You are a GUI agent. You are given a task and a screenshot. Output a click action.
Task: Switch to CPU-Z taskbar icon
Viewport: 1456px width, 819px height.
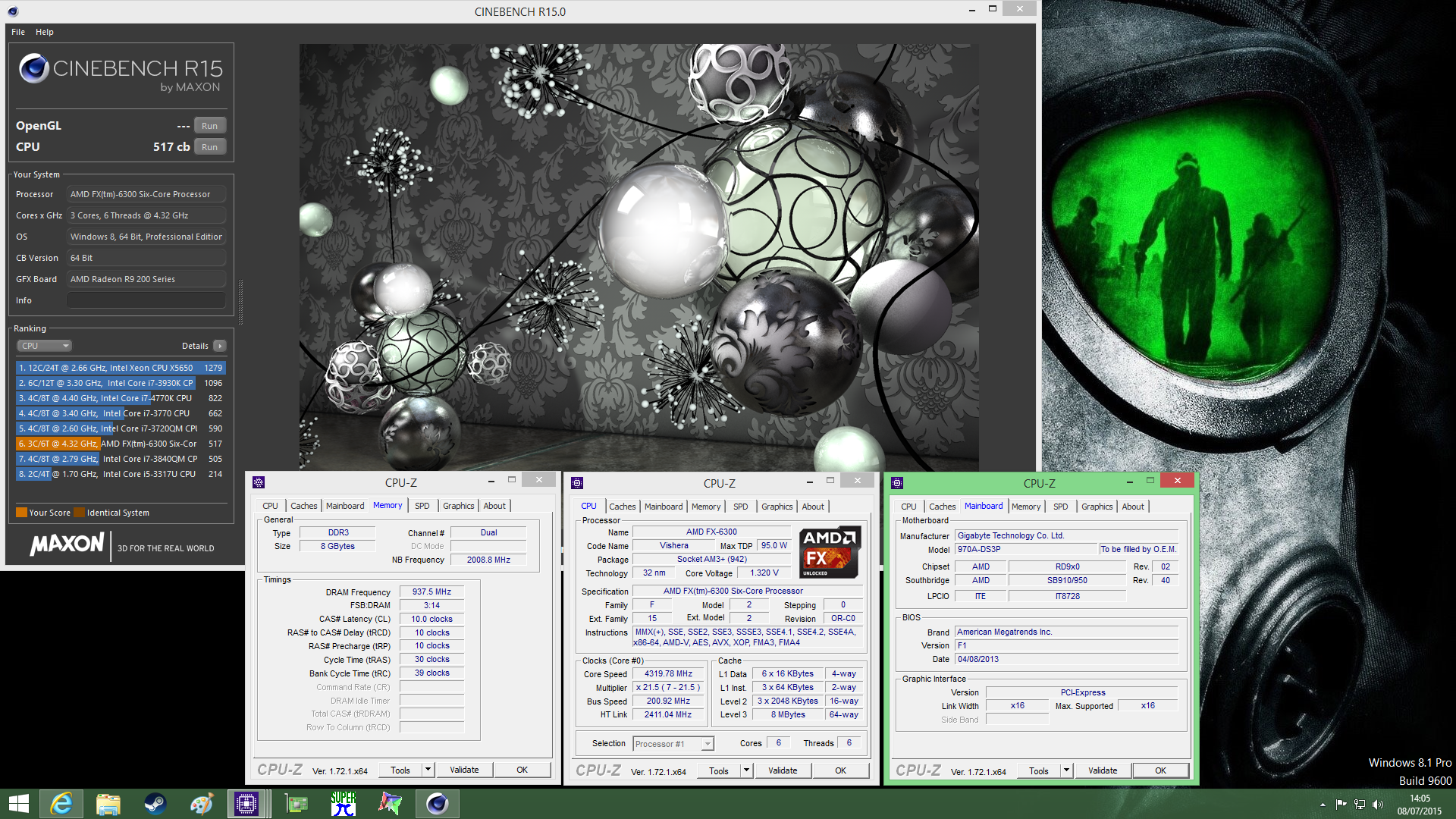click(x=246, y=804)
